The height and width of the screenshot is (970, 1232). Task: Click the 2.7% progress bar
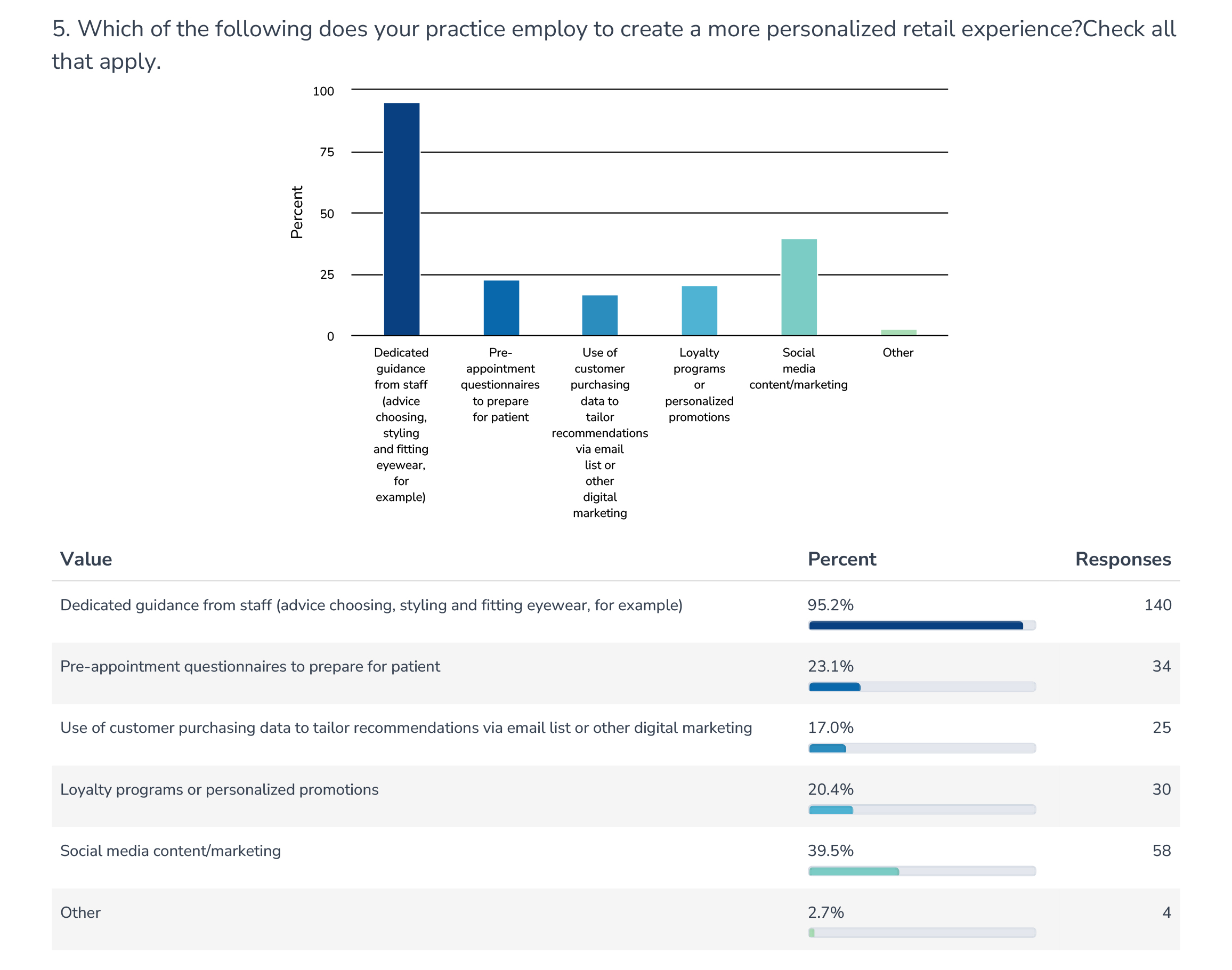[921, 933]
